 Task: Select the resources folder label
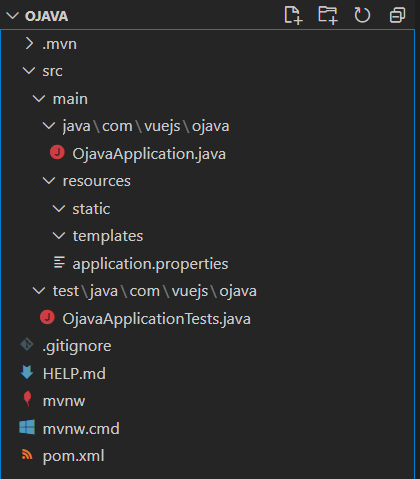[97, 181]
